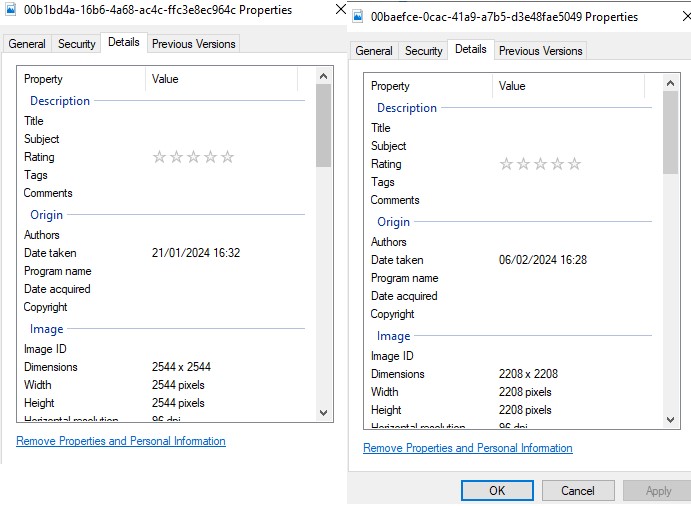Image resolution: width=691 pixels, height=506 pixels.
Task: Set second rating star in right window
Action: tap(523, 164)
